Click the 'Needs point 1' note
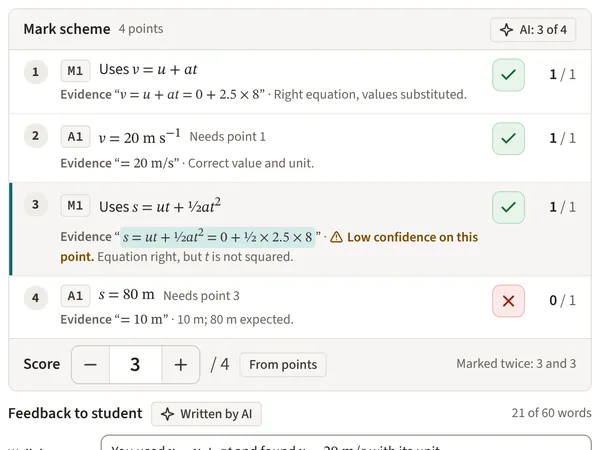600x450 pixels. coord(227,137)
